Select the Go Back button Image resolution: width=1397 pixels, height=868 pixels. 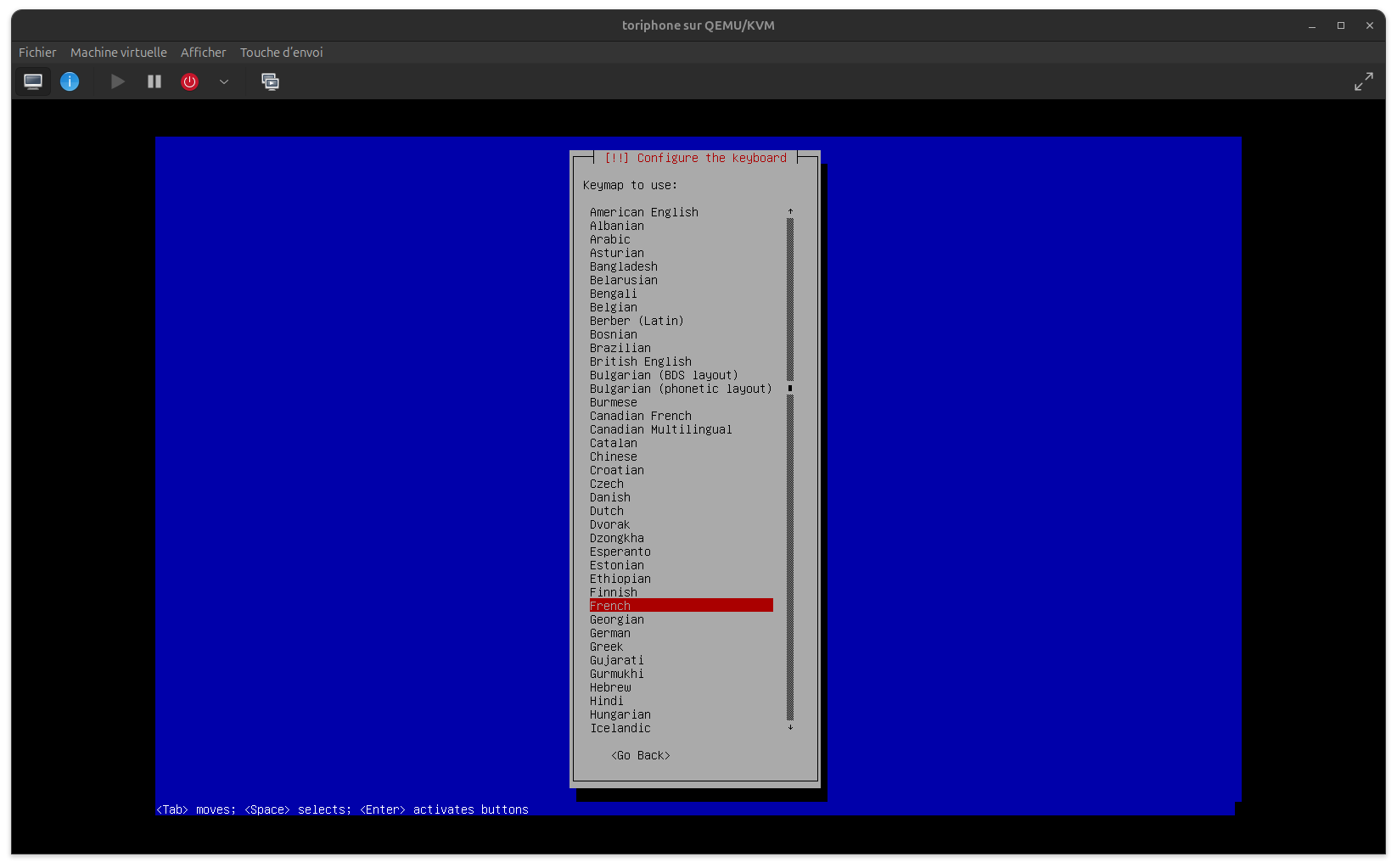pyautogui.click(x=641, y=755)
